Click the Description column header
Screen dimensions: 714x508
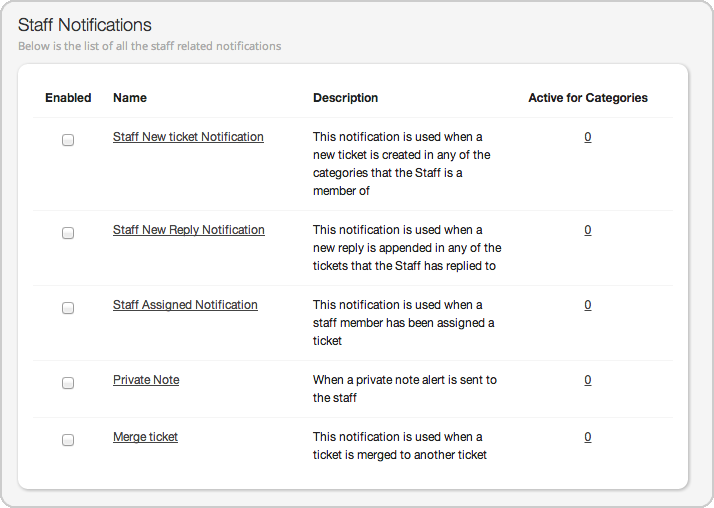[346, 98]
